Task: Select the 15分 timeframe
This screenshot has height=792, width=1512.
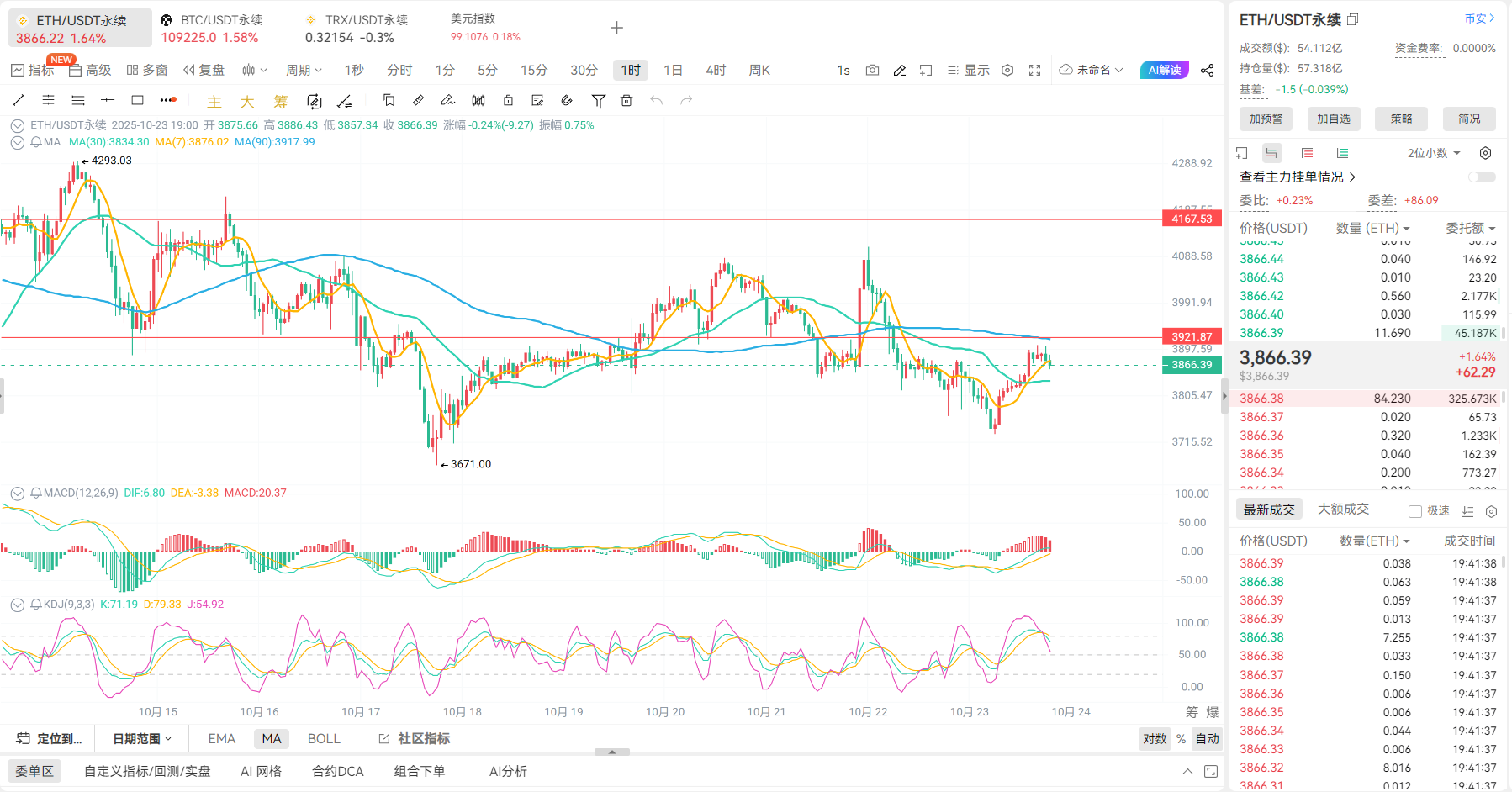Action: [x=533, y=71]
